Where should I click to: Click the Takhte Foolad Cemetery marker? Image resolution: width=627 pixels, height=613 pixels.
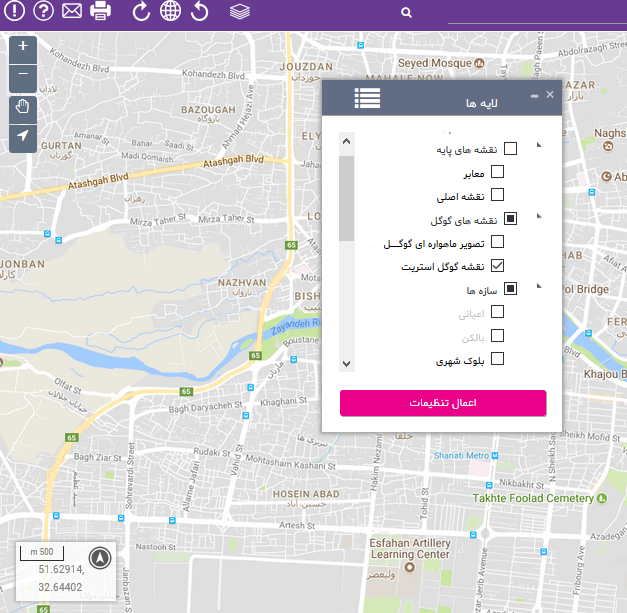pyautogui.click(x=602, y=498)
